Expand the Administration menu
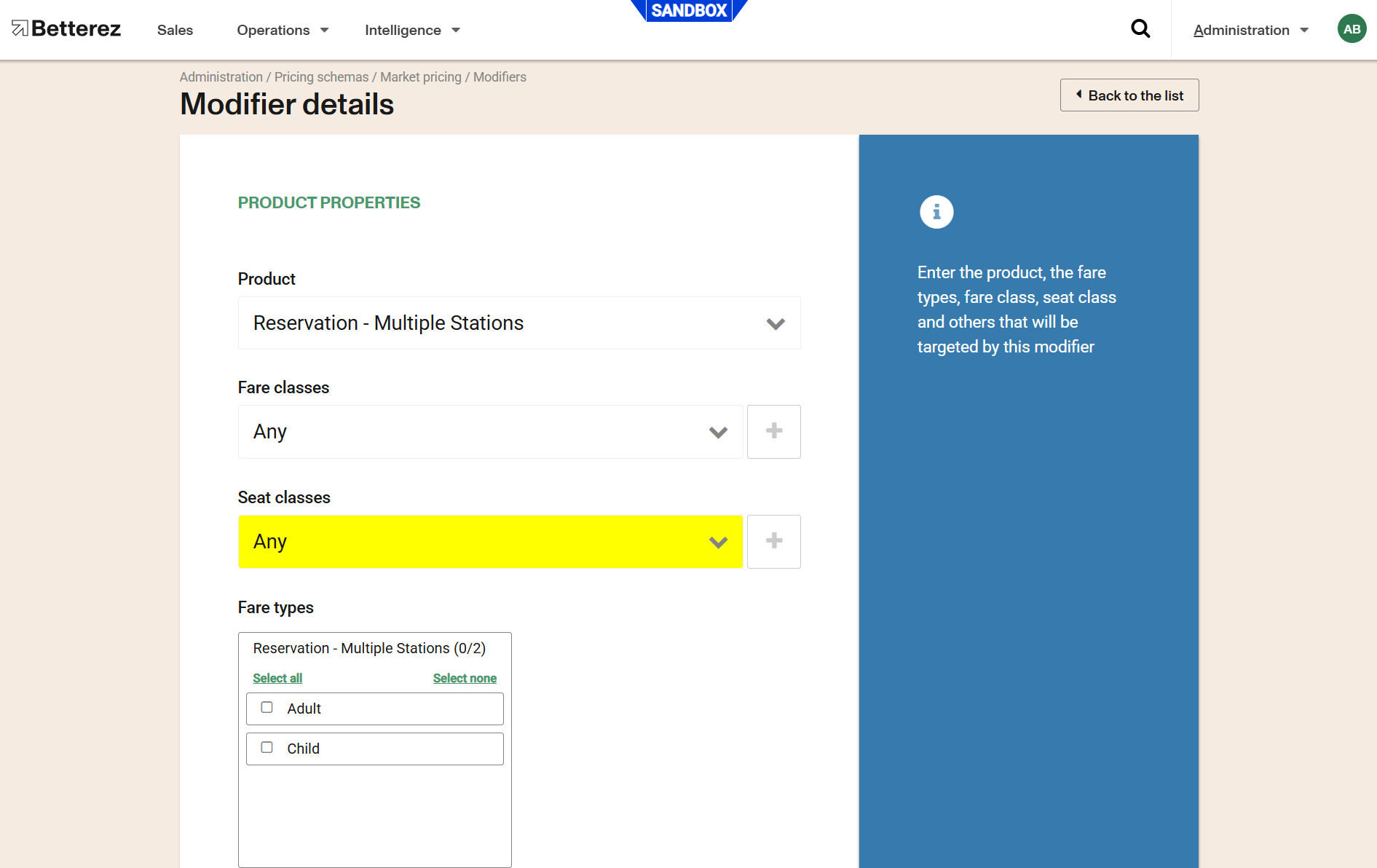The image size is (1377, 868). 1251,30
